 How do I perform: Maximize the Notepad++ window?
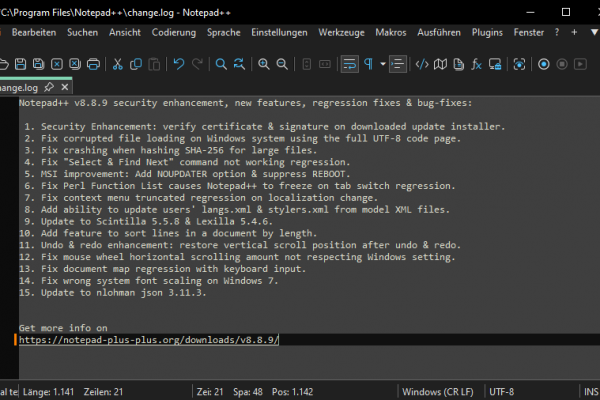tap(566, 12)
